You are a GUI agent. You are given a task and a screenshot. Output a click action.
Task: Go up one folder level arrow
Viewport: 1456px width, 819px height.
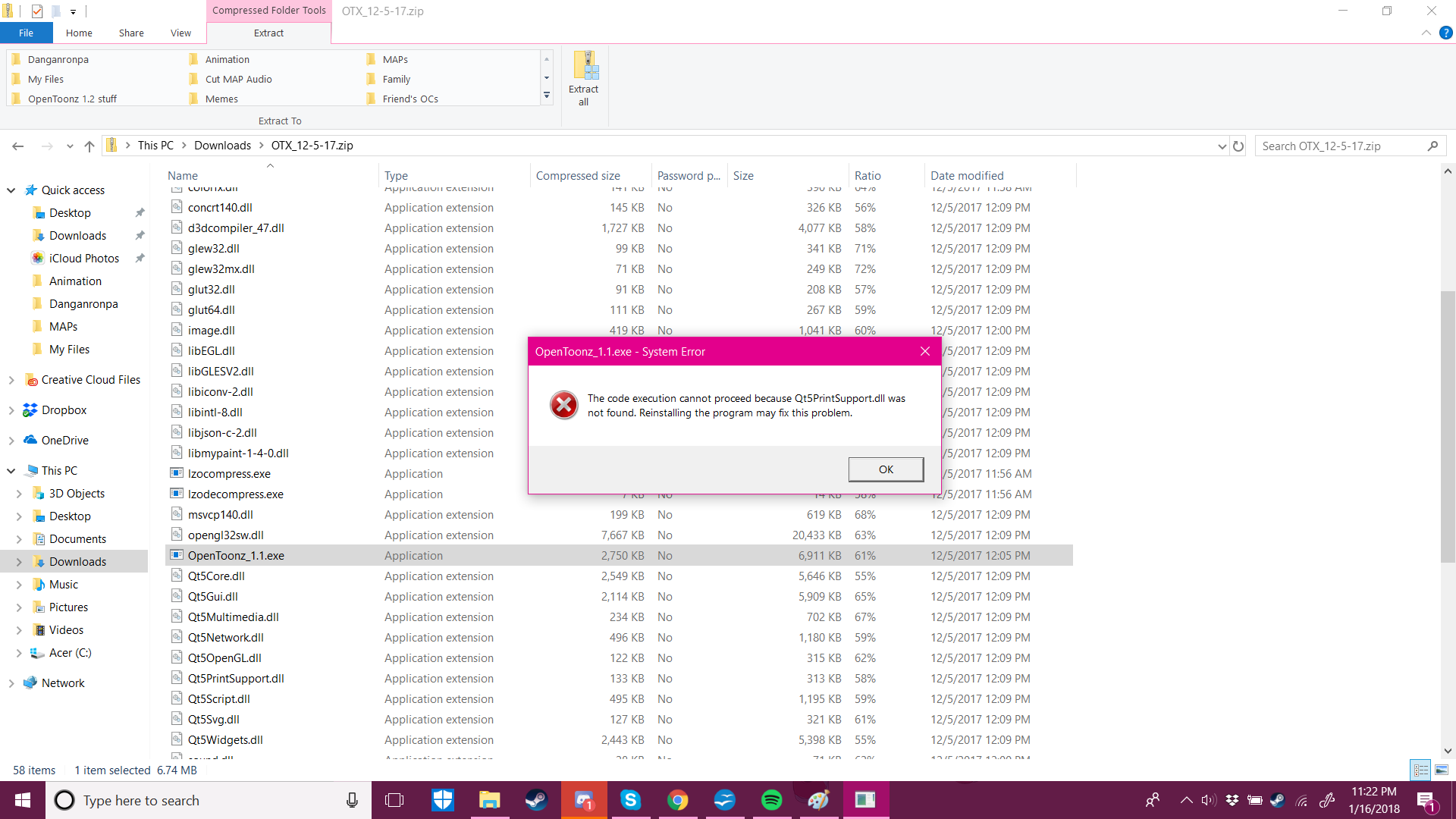coord(89,146)
